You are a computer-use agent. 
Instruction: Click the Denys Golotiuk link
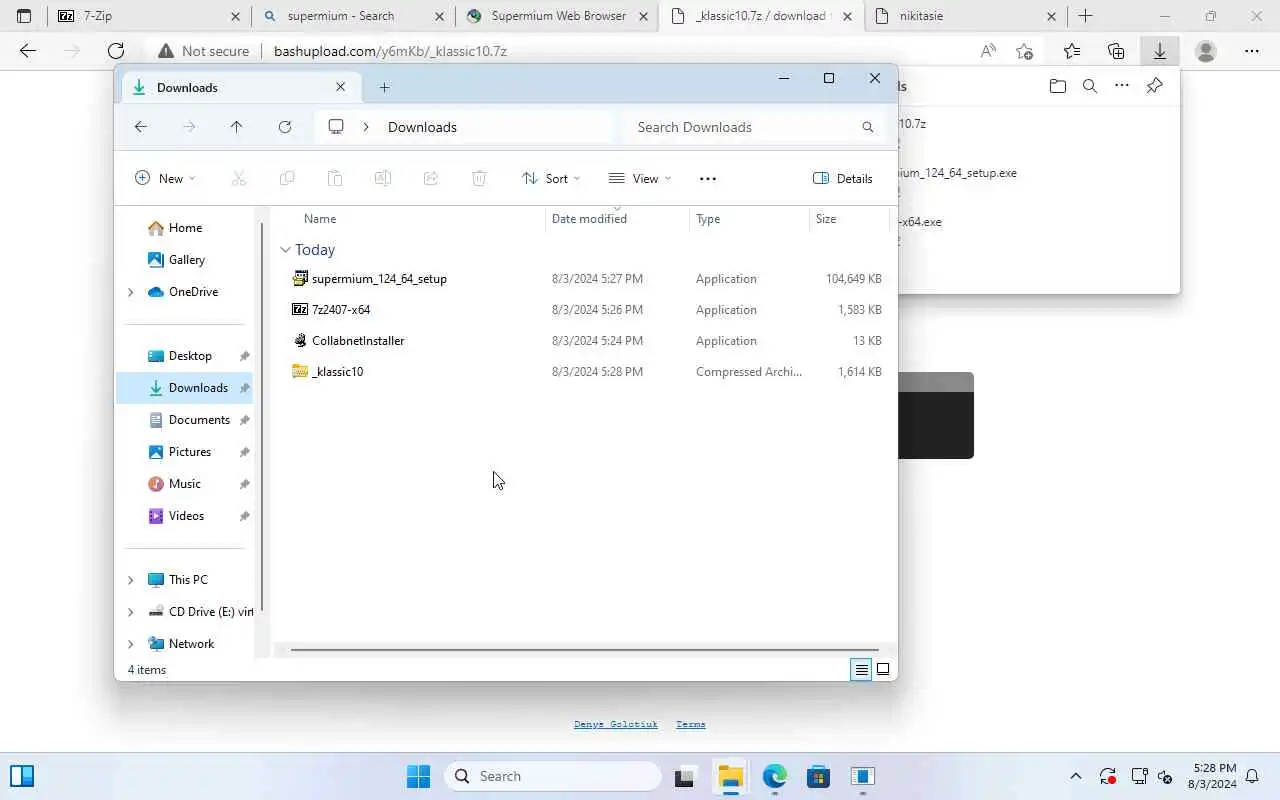coord(616,724)
